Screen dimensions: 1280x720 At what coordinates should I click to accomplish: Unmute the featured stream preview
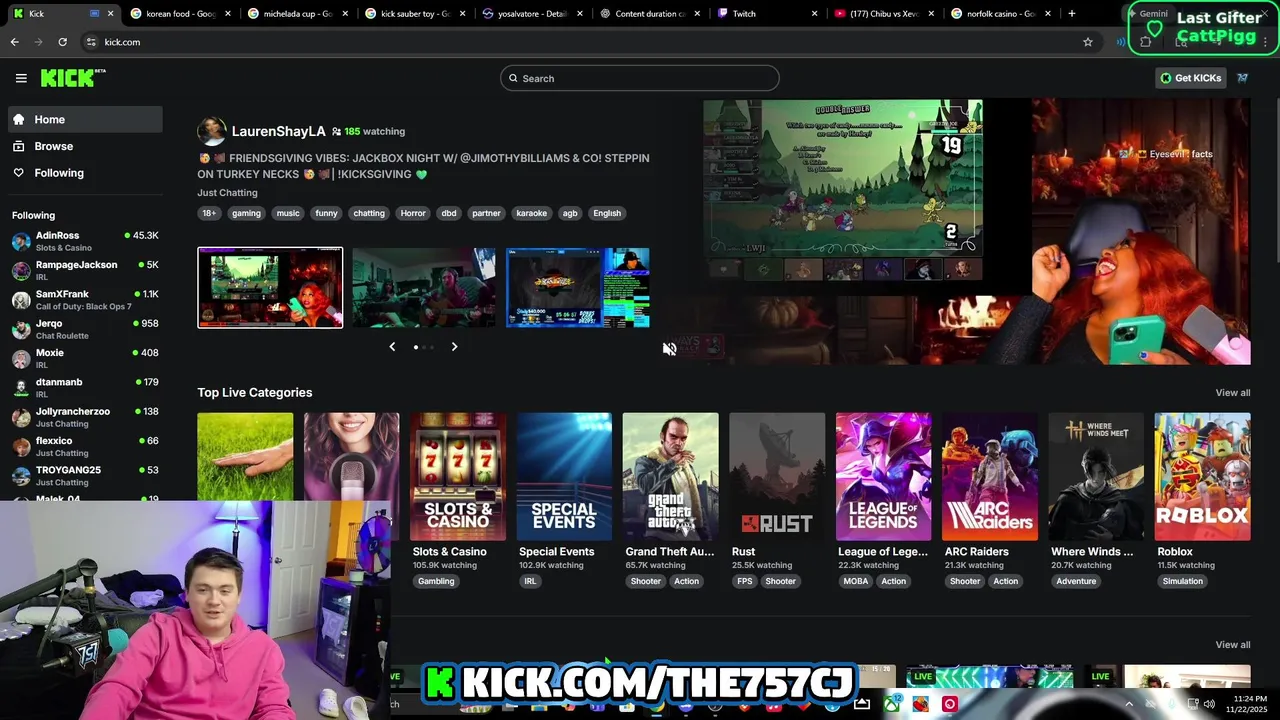(669, 348)
